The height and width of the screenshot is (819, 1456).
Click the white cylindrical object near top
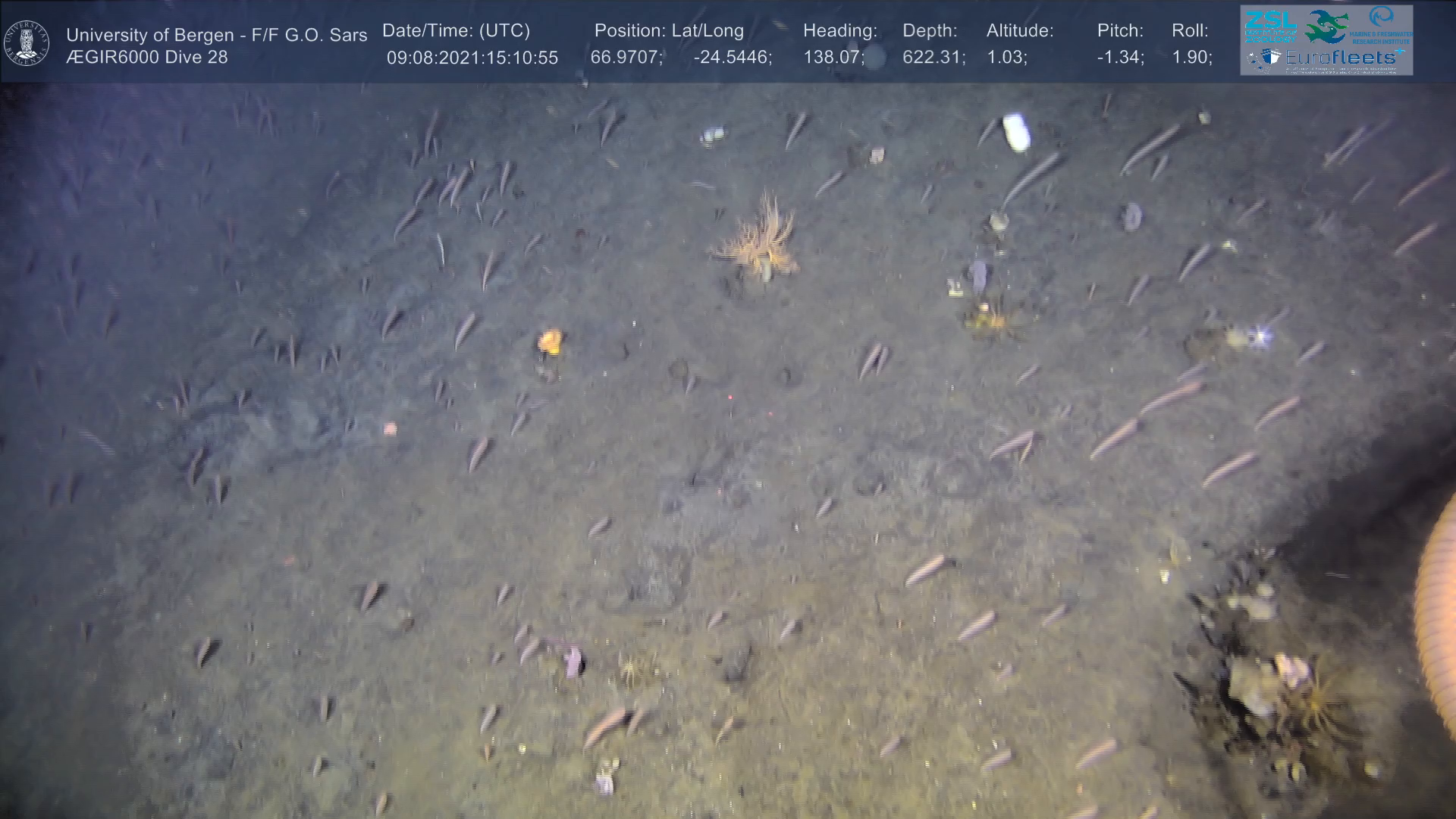tap(1016, 132)
